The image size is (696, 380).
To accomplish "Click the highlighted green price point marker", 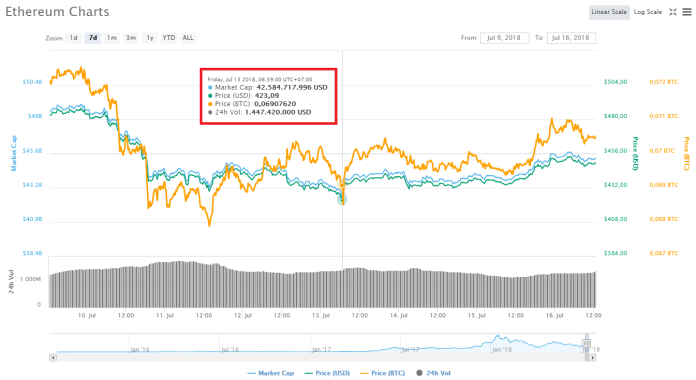I will 342,200.
